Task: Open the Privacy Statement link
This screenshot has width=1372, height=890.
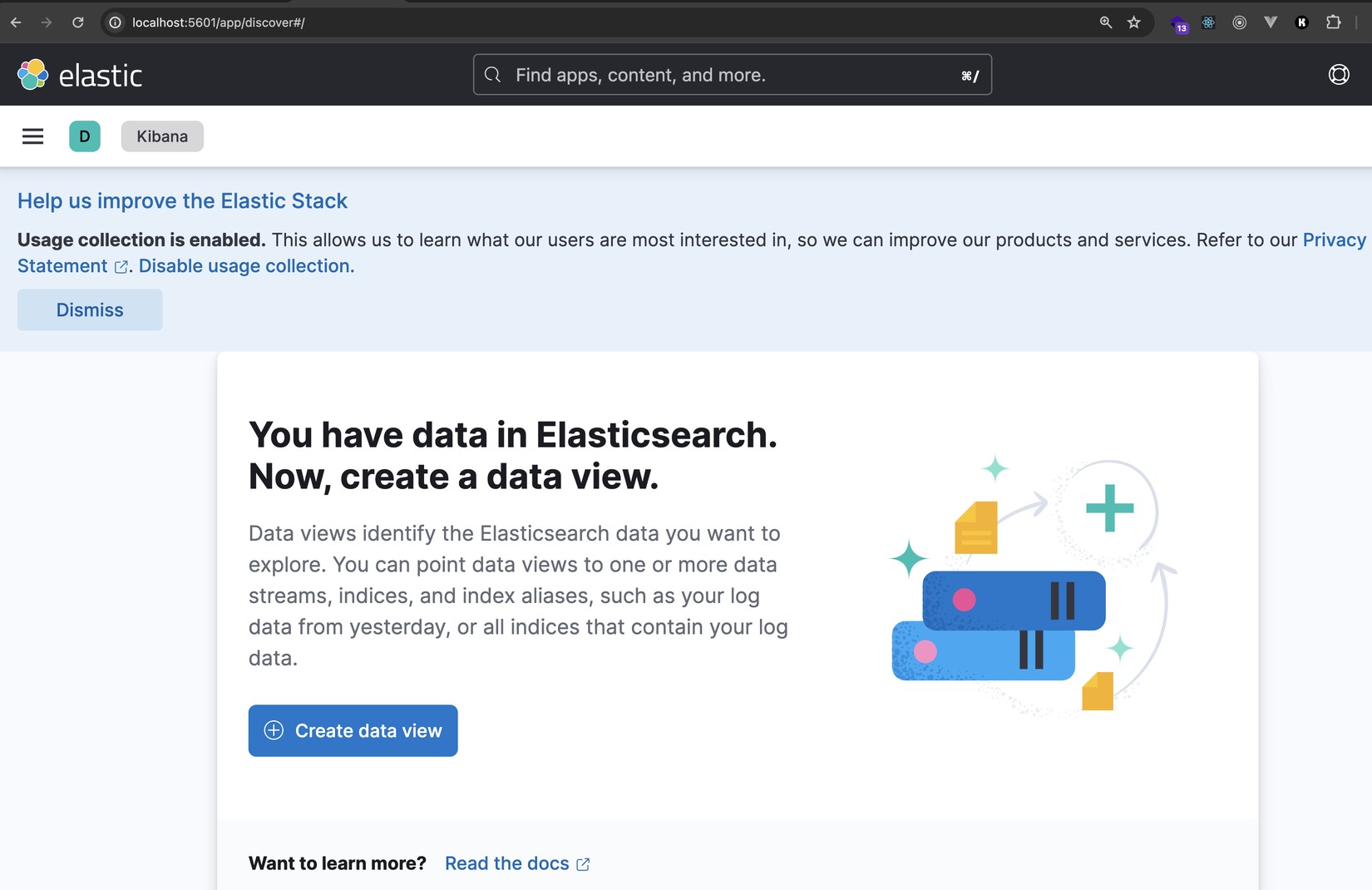Action: (x=1334, y=240)
